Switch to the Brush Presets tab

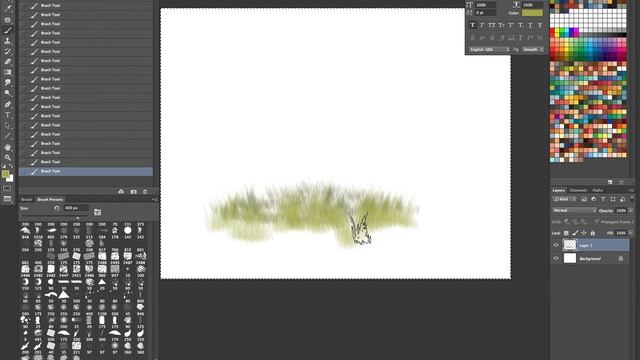pyautogui.click(x=50, y=200)
